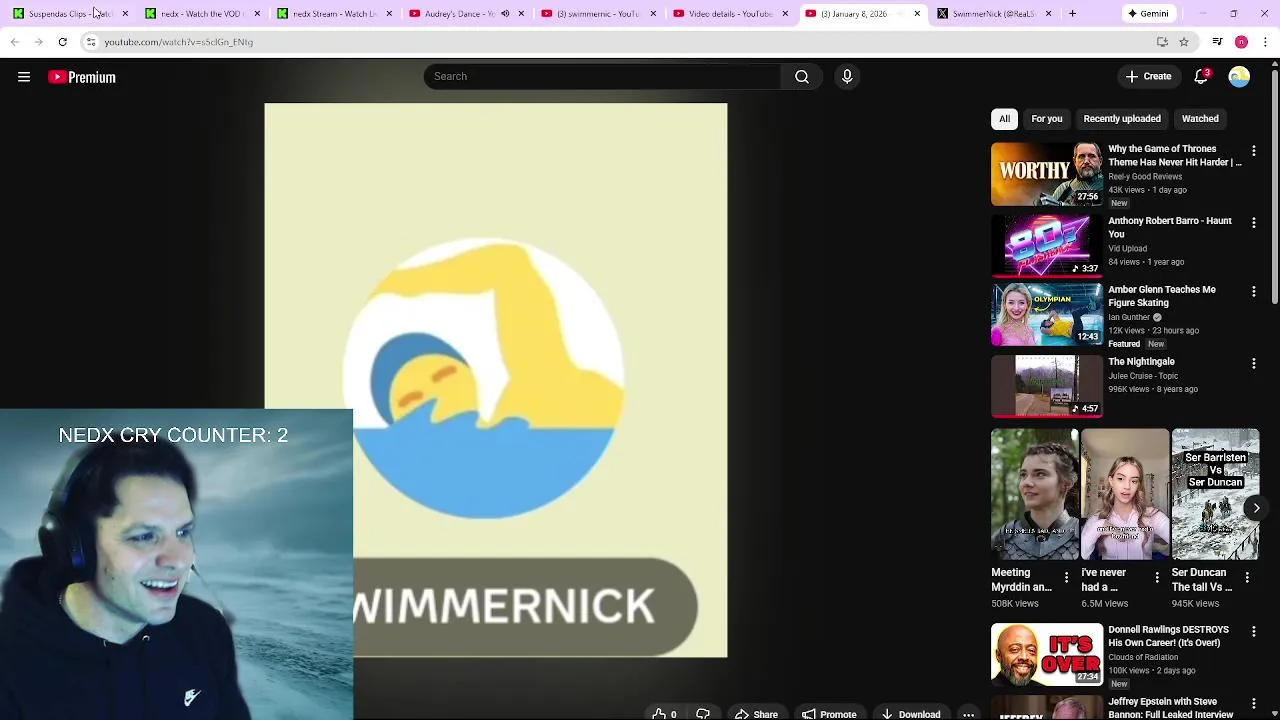Open options for Amber Glenn video
The height and width of the screenshot is (720, 1280).
coord(1254,292)
